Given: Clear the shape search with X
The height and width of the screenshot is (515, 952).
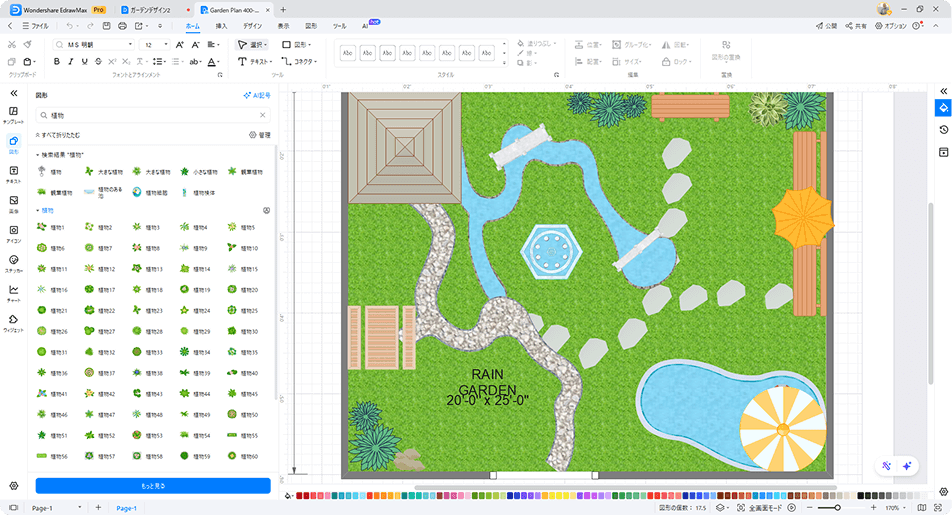Looking at the screenshot, I should point(262,115).
